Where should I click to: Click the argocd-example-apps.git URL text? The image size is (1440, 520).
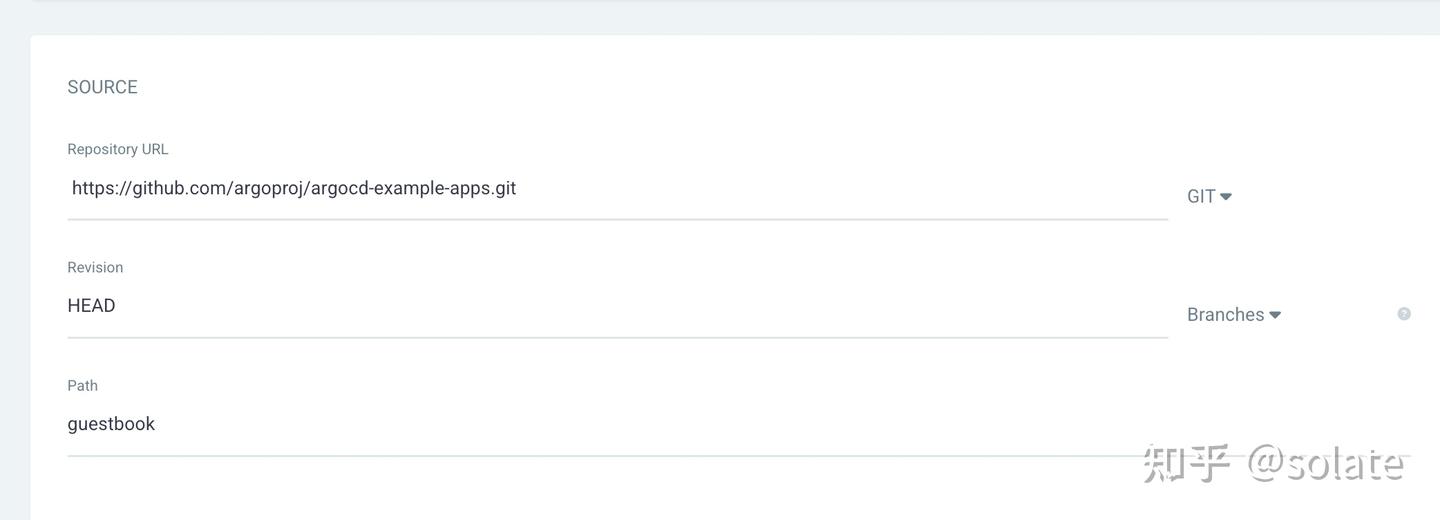(x=413, y=188)
